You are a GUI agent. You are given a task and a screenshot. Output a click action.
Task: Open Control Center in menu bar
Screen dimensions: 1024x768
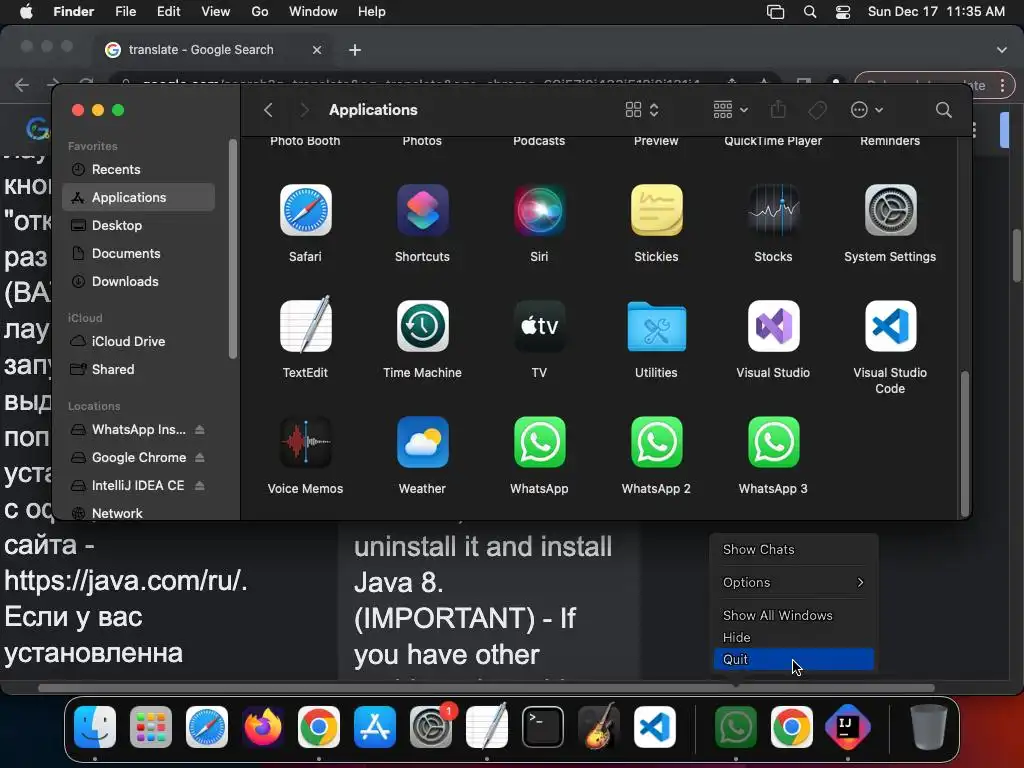tap(842, 12)
